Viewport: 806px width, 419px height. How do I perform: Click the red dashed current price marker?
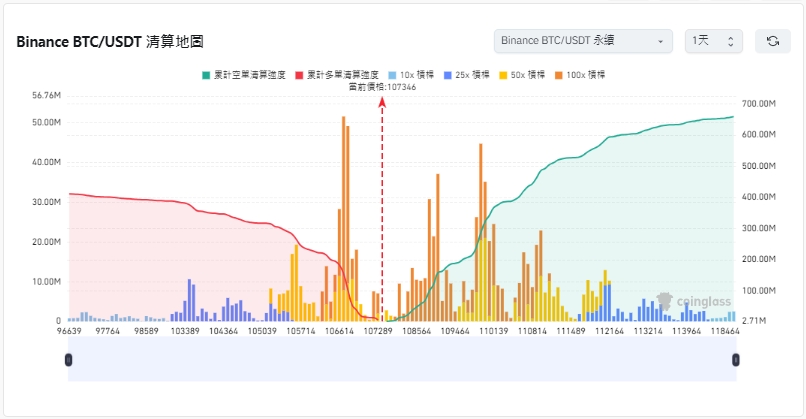[x=382, y=208]
